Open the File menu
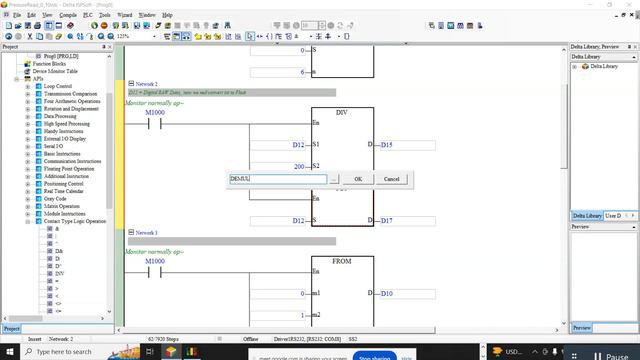Image resolution: width=640 pixels, height=360 pixels. (17, 15)
